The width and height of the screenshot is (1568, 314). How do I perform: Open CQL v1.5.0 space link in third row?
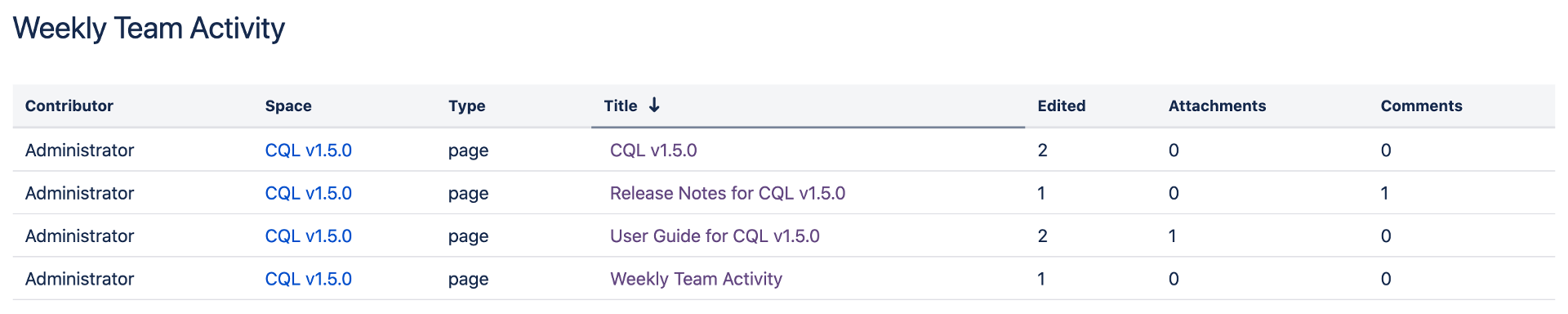click(x=309, y=236)
